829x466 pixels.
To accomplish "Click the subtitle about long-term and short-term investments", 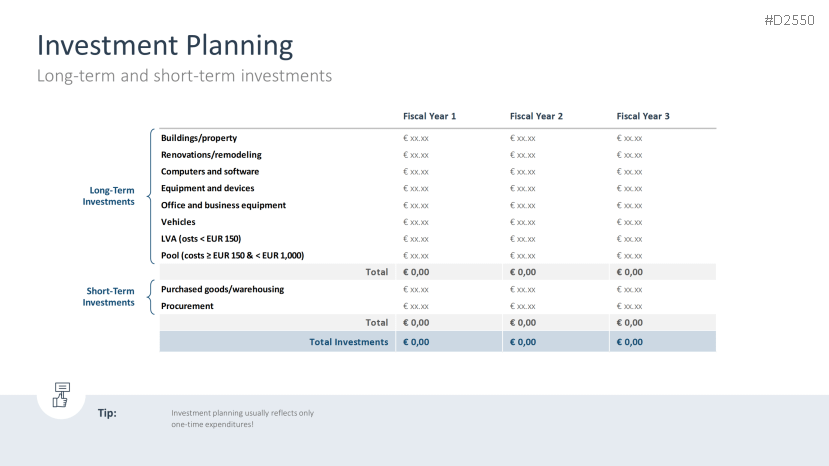I will tap(184, 76).
